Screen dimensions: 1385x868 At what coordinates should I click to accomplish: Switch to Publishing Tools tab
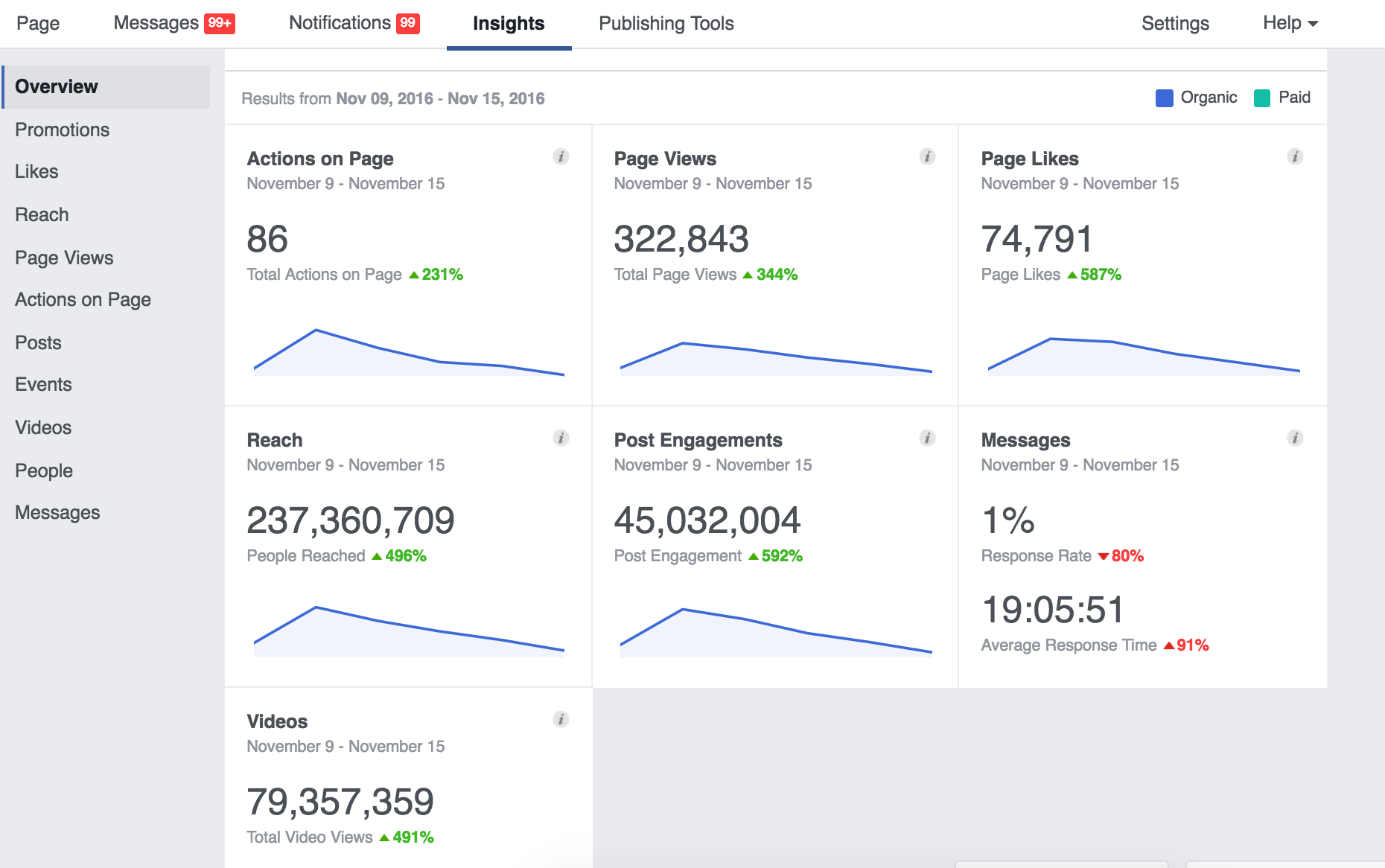click(x=666, y=23)
